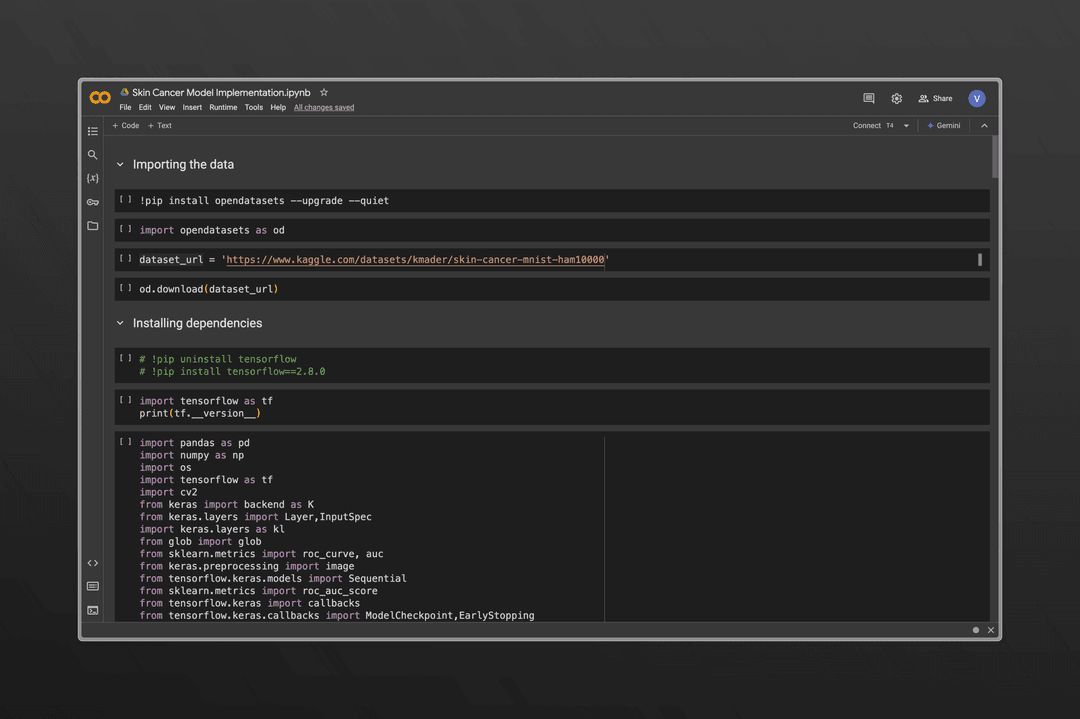The image size is (1080, 719).
Task: Open the Table of contents sidebar icon
Action: [x=93, y=131]
